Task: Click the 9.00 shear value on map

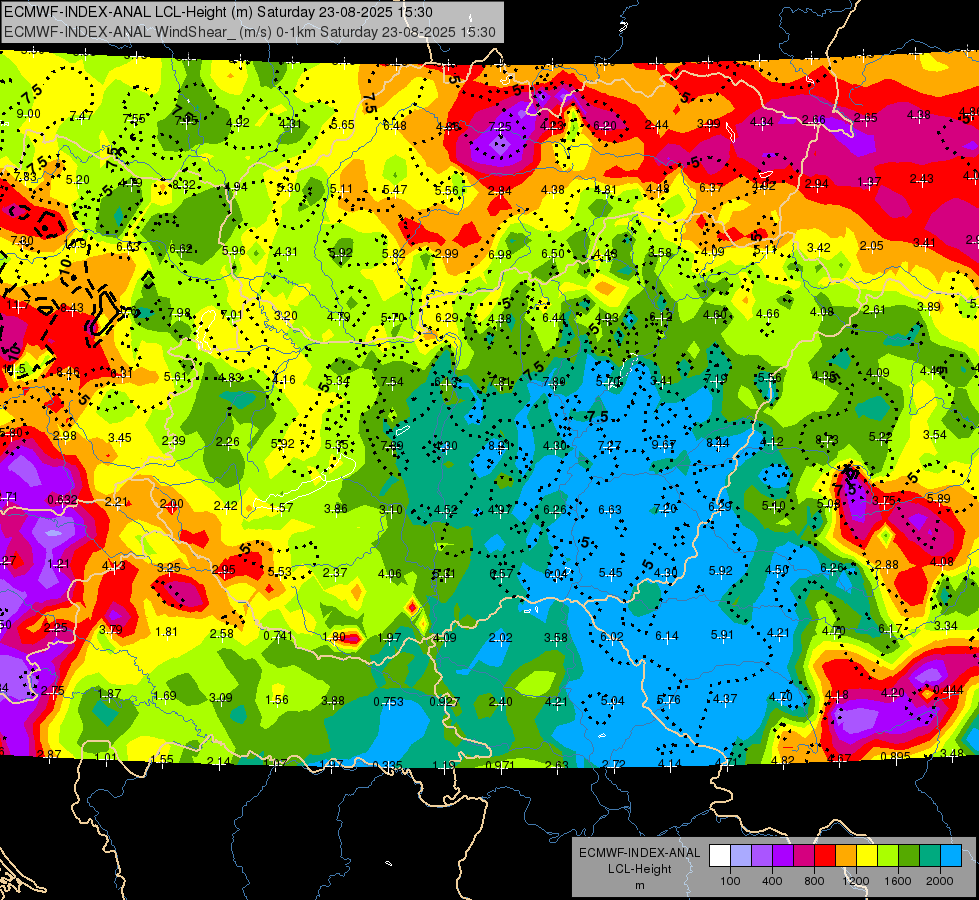Action: point(28,114)
